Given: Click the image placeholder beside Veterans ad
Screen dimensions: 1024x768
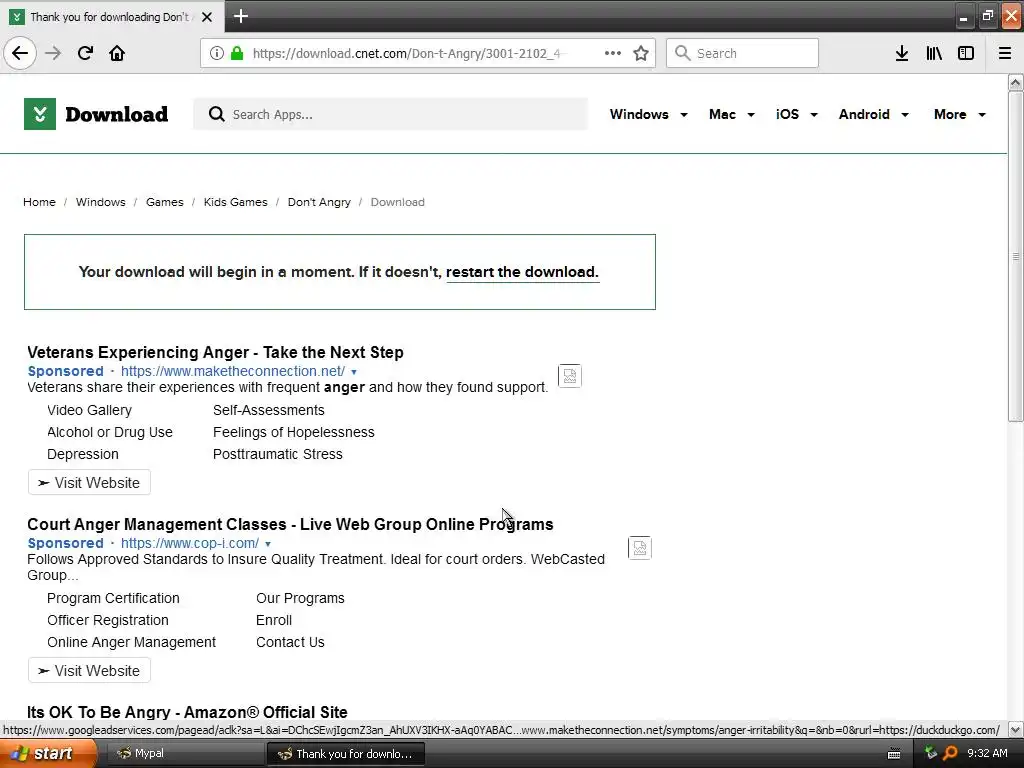Looking at the screenshot, I should coord(569,376).
